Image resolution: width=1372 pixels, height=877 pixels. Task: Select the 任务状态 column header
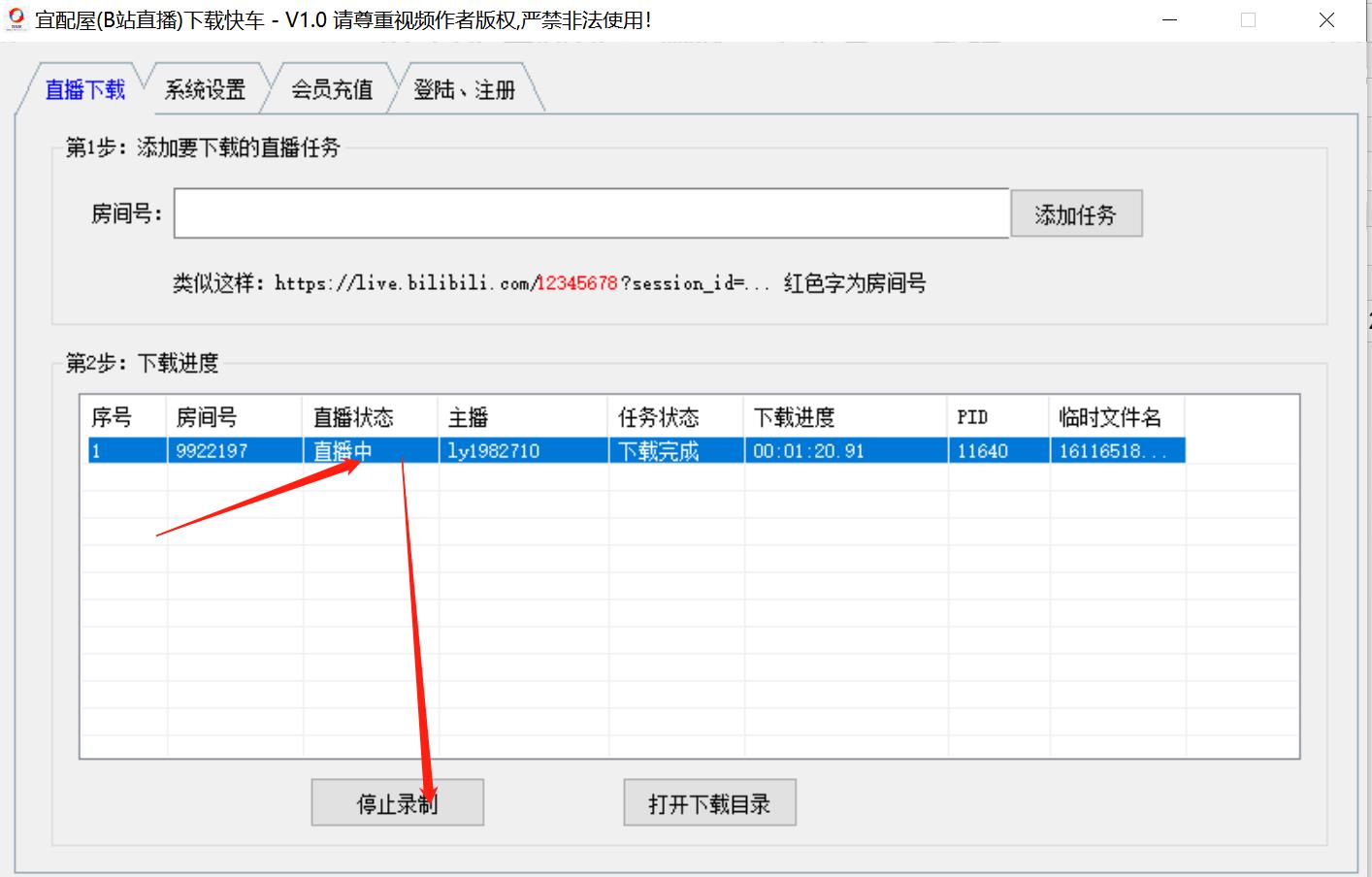(675, 417)
